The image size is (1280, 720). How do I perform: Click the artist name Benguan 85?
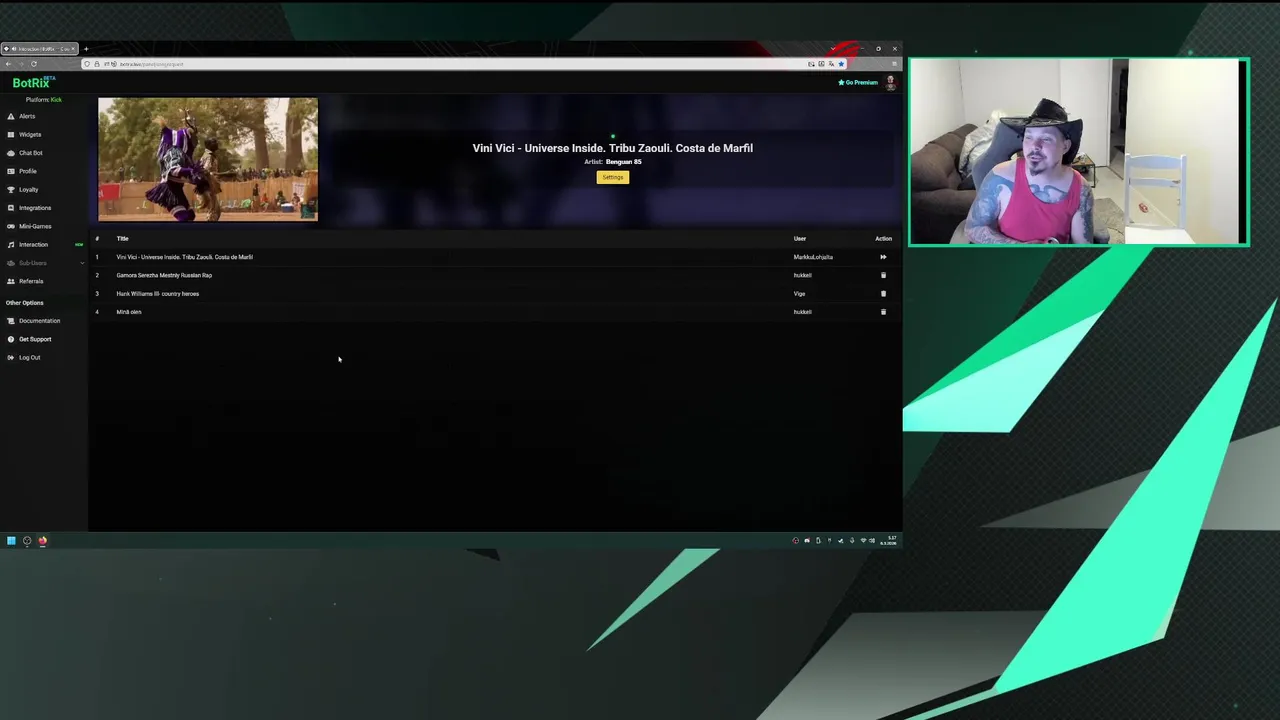[x=623, y=162]
